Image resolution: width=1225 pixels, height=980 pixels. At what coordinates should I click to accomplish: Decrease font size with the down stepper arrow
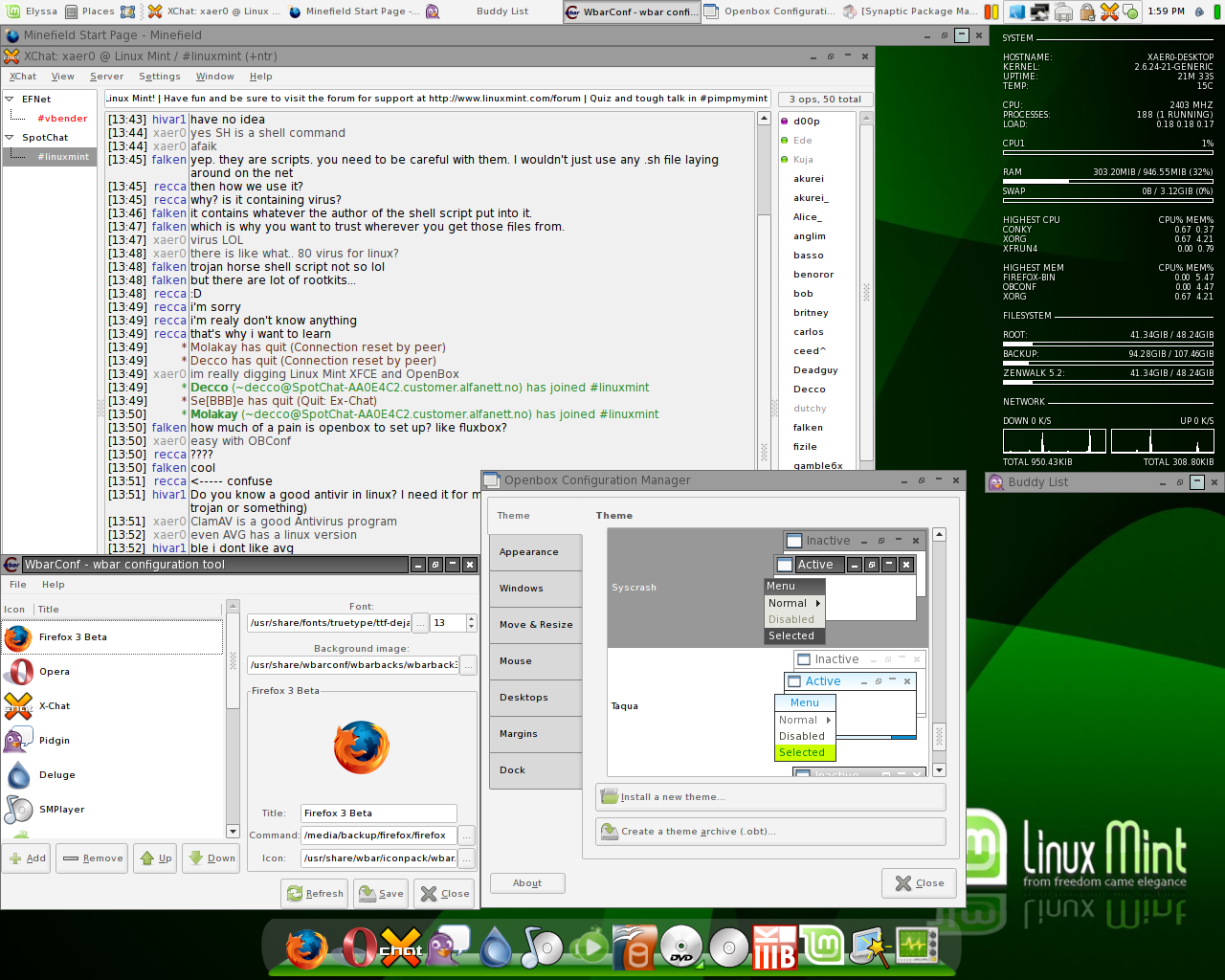471,627
